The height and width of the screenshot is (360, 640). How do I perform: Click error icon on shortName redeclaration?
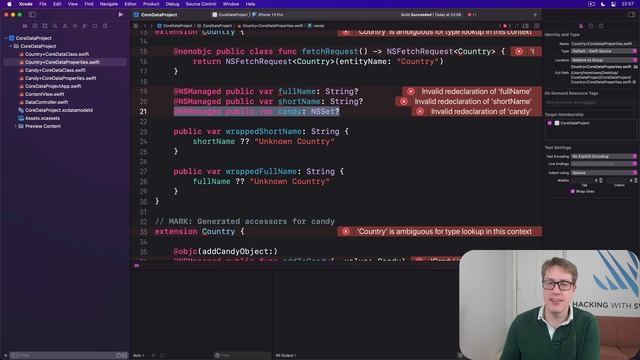coord(404,102)
